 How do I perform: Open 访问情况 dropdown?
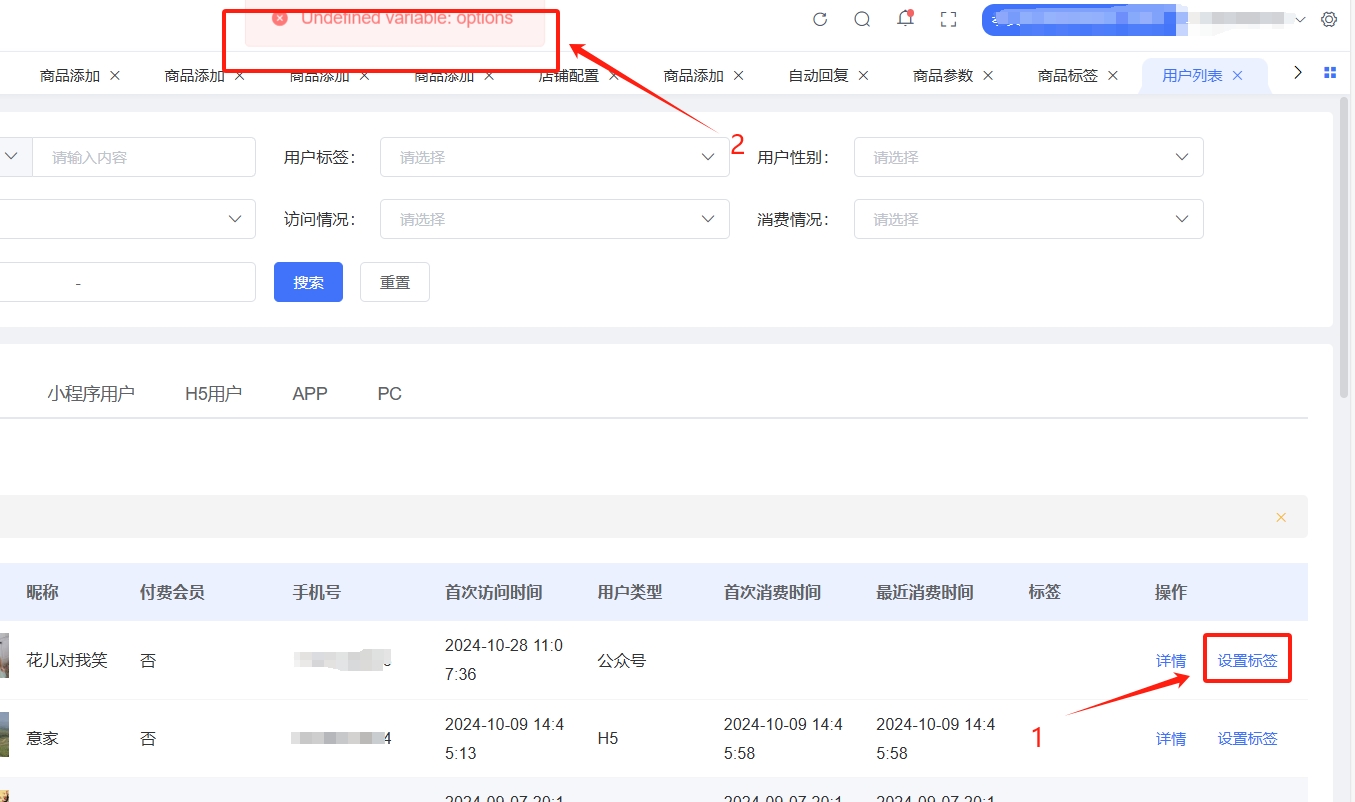coord(554,219)
